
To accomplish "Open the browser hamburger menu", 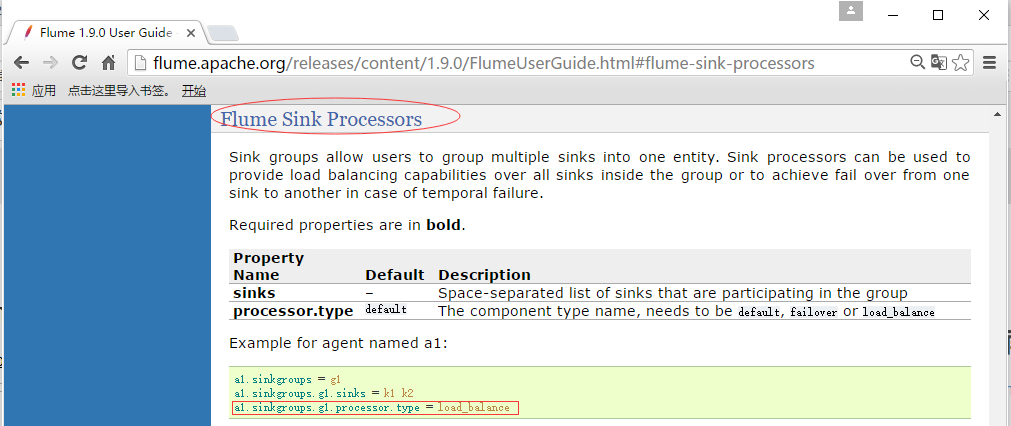I will point(990,63).
